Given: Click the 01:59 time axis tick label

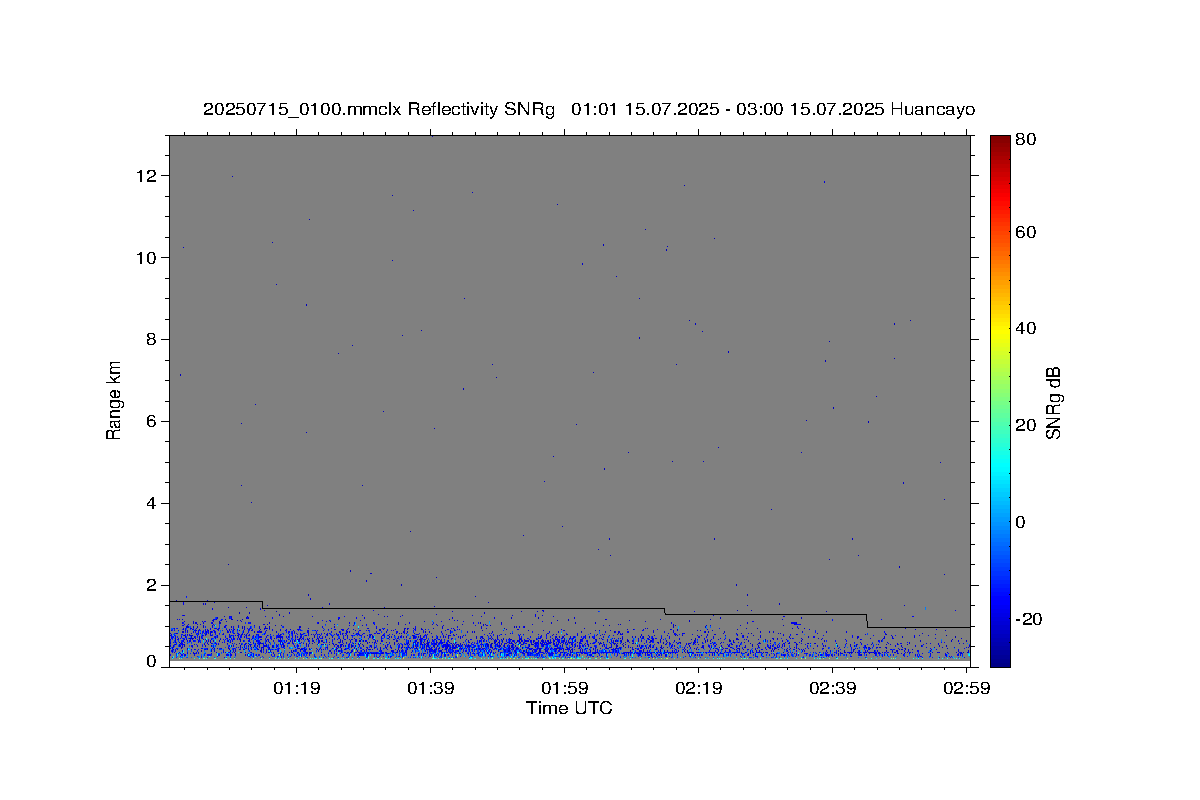Looking at the screenshot, I should [565, 688].
